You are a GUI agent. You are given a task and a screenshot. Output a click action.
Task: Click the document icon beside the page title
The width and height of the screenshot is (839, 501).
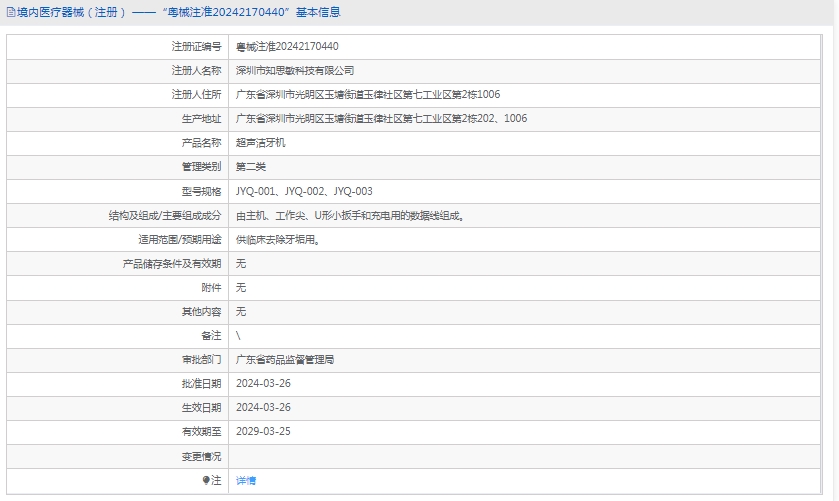[10, 13]
